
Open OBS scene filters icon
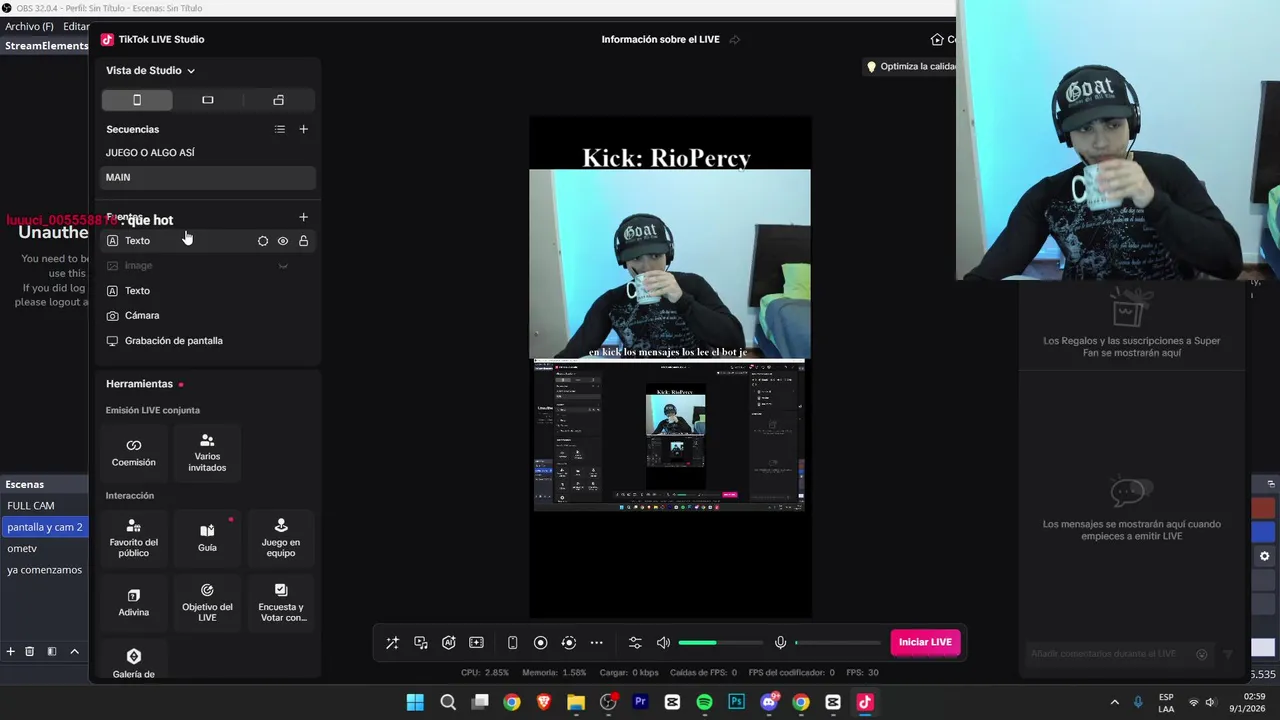52,651
